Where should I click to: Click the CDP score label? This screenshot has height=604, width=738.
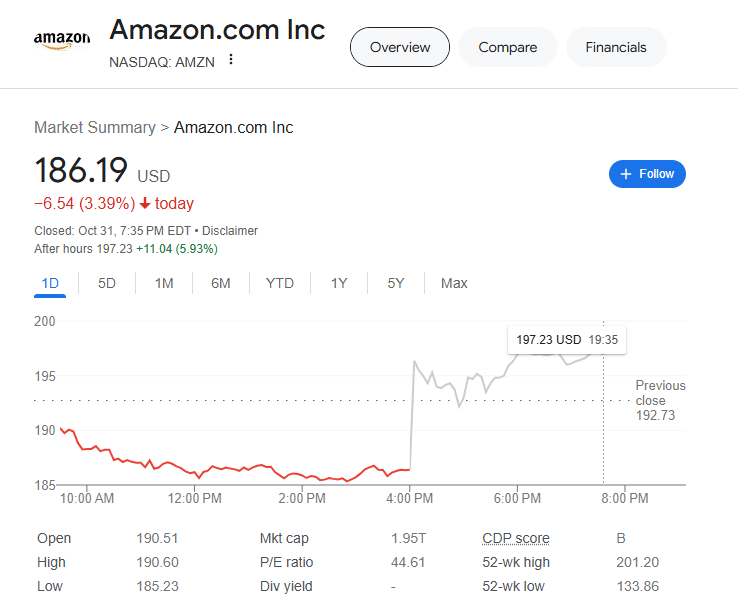pyautogui.click(x=515, y=538)
